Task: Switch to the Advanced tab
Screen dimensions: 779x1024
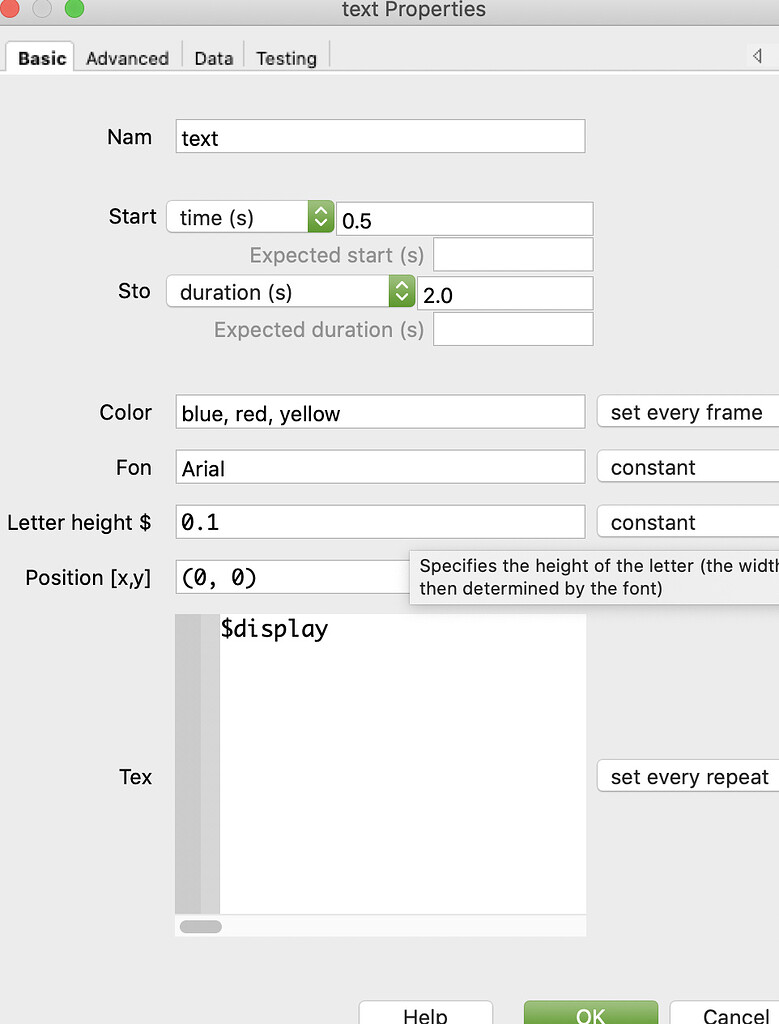Action: point(127,58)
